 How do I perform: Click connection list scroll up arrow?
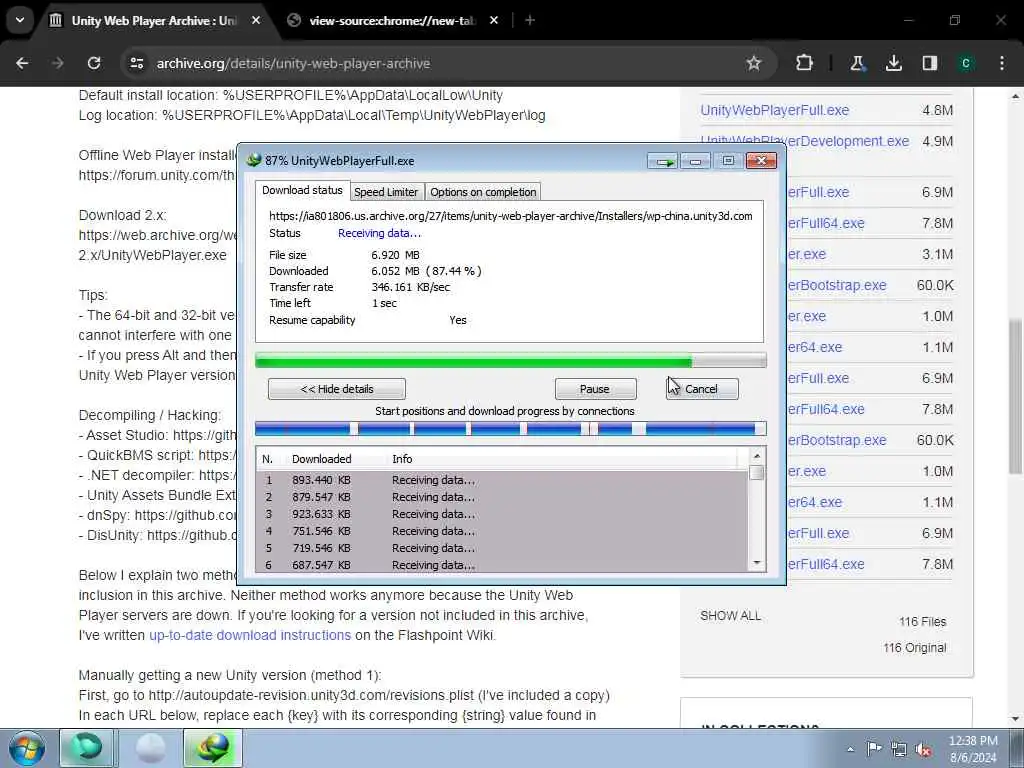757,456
